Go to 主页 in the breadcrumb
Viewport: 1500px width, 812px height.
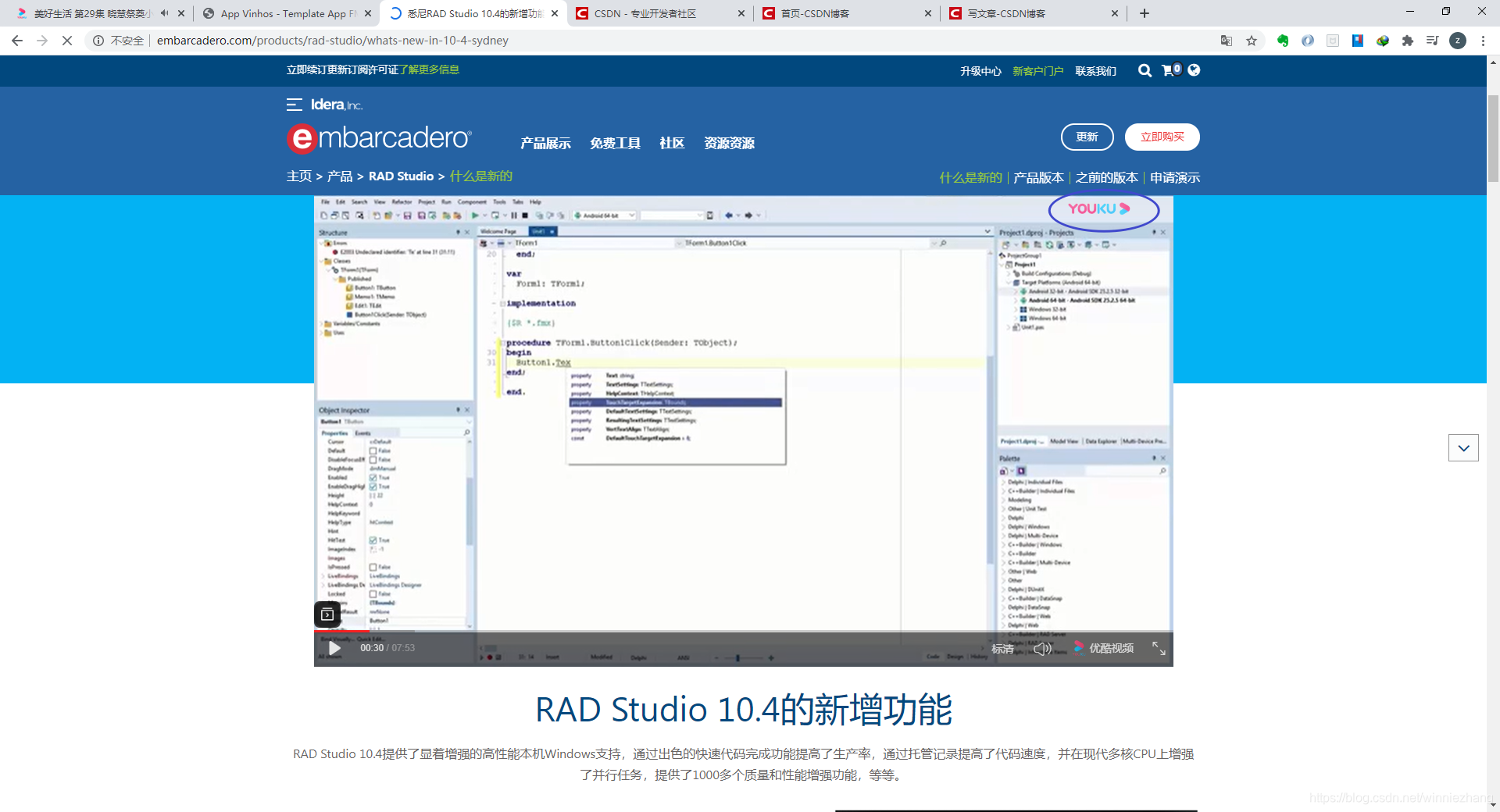coord(299,176)
